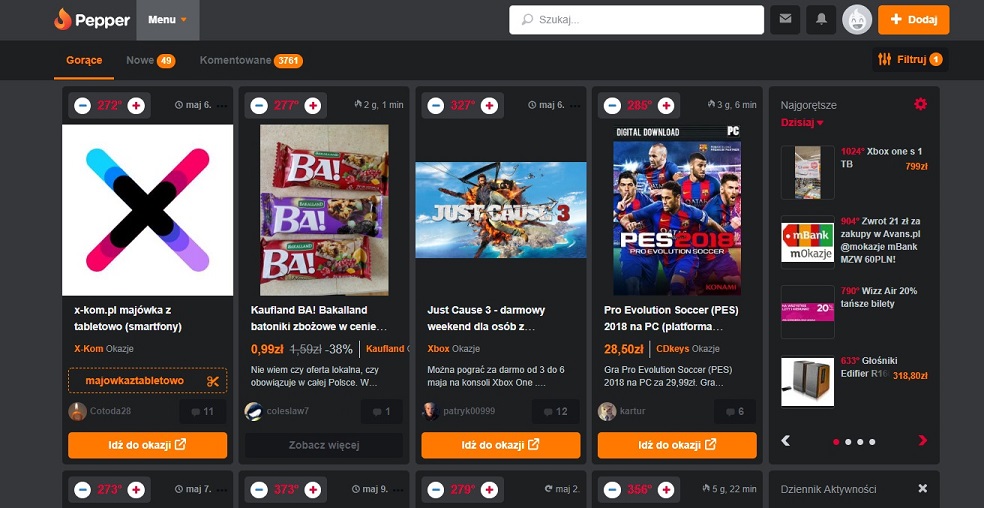Screen dimensions: 984x508
Task: Open the notifications bell icon
Action: [x=821, y=19]
